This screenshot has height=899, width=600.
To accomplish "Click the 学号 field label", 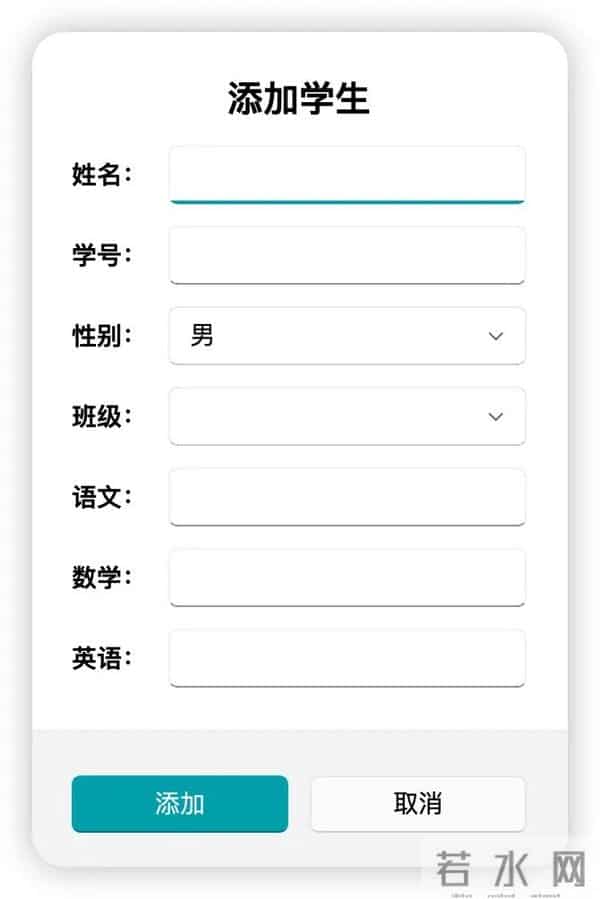I will pyautogui.click(x=100, y=255).
